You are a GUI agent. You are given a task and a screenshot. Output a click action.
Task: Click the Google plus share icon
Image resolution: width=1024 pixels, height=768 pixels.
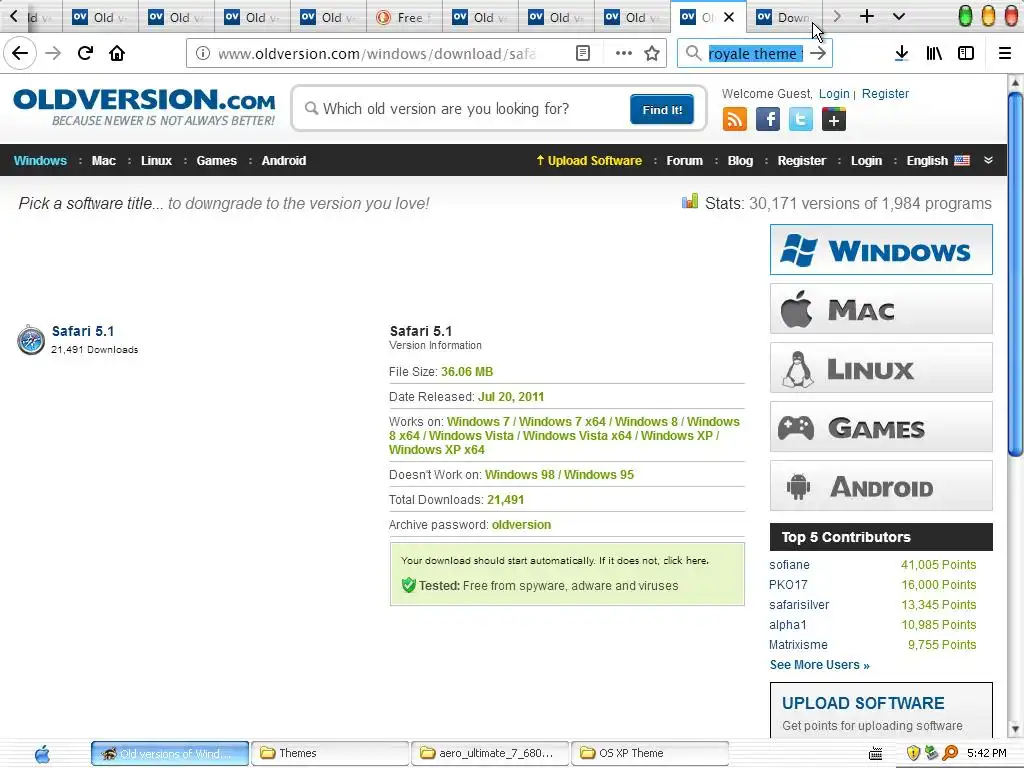[x=833, y=120]
